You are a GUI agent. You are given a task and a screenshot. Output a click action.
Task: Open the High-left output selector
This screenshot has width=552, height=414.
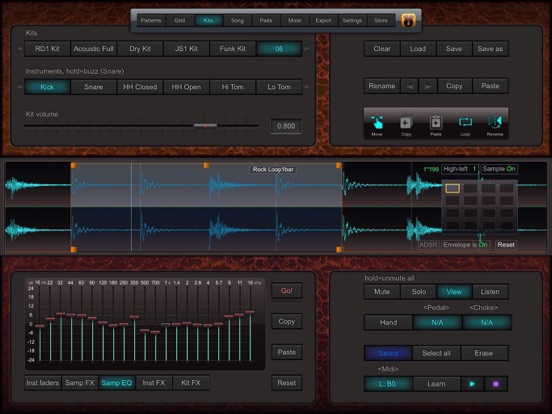click(x=460, y=169)
